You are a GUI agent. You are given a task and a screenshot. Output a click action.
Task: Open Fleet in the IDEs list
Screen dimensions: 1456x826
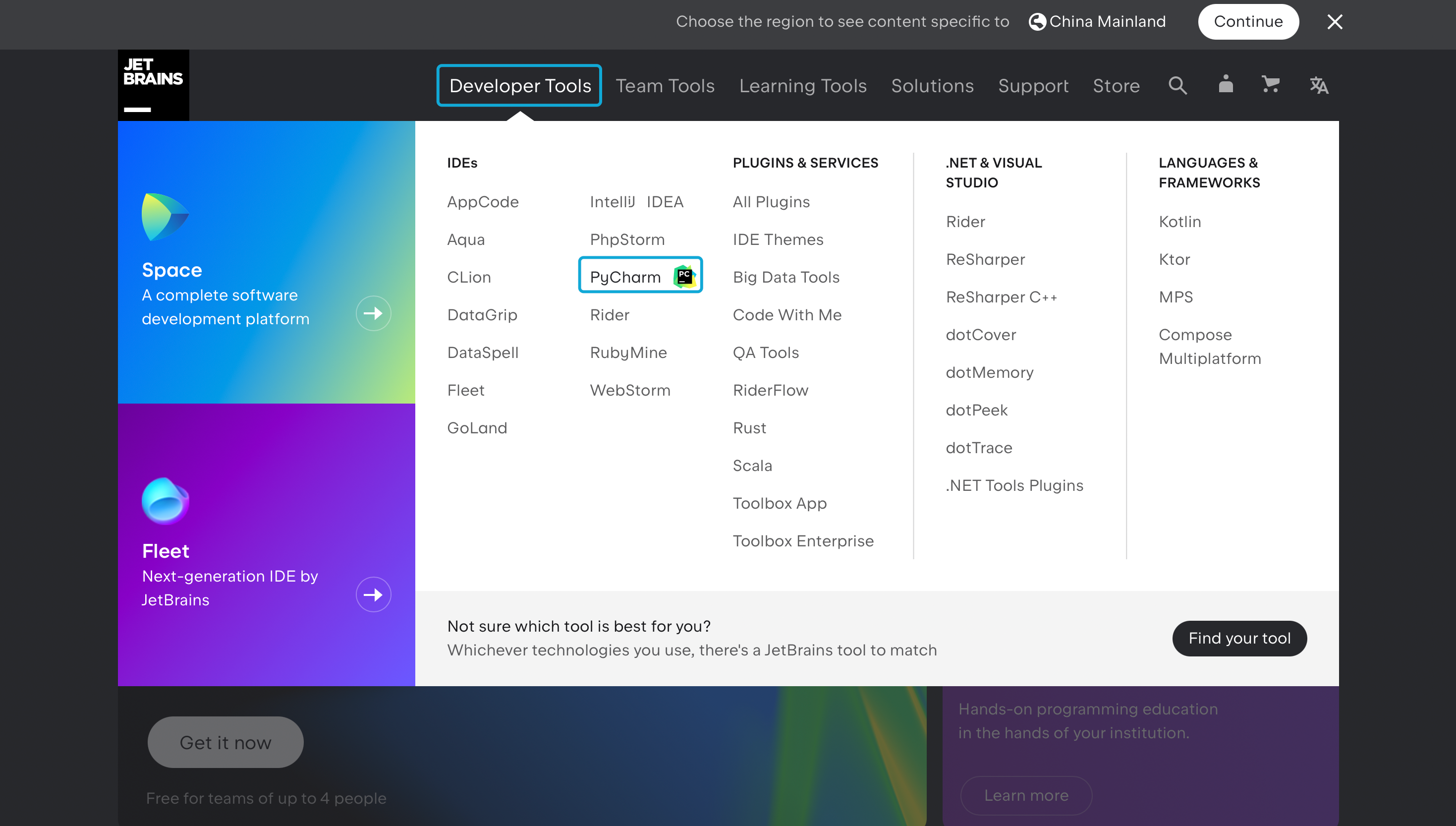(x=465, y=390)
